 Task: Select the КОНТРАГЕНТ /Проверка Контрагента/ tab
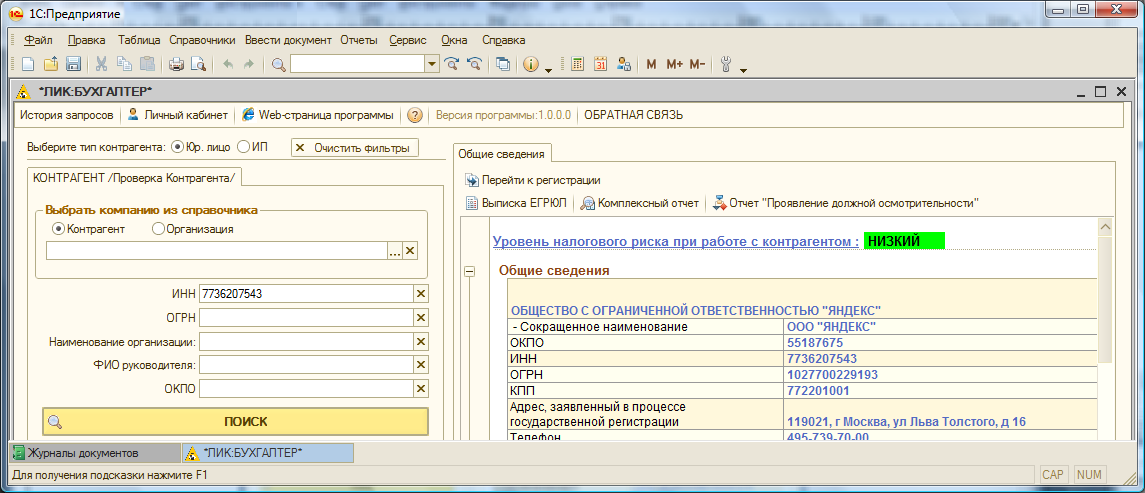pos(134,177)
